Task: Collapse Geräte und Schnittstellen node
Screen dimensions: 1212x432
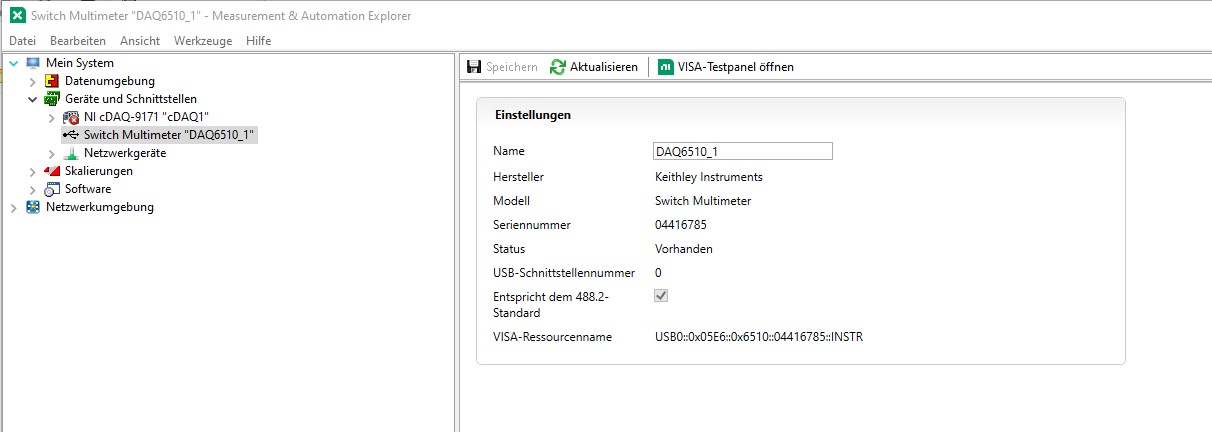Action: pos(33,99)
